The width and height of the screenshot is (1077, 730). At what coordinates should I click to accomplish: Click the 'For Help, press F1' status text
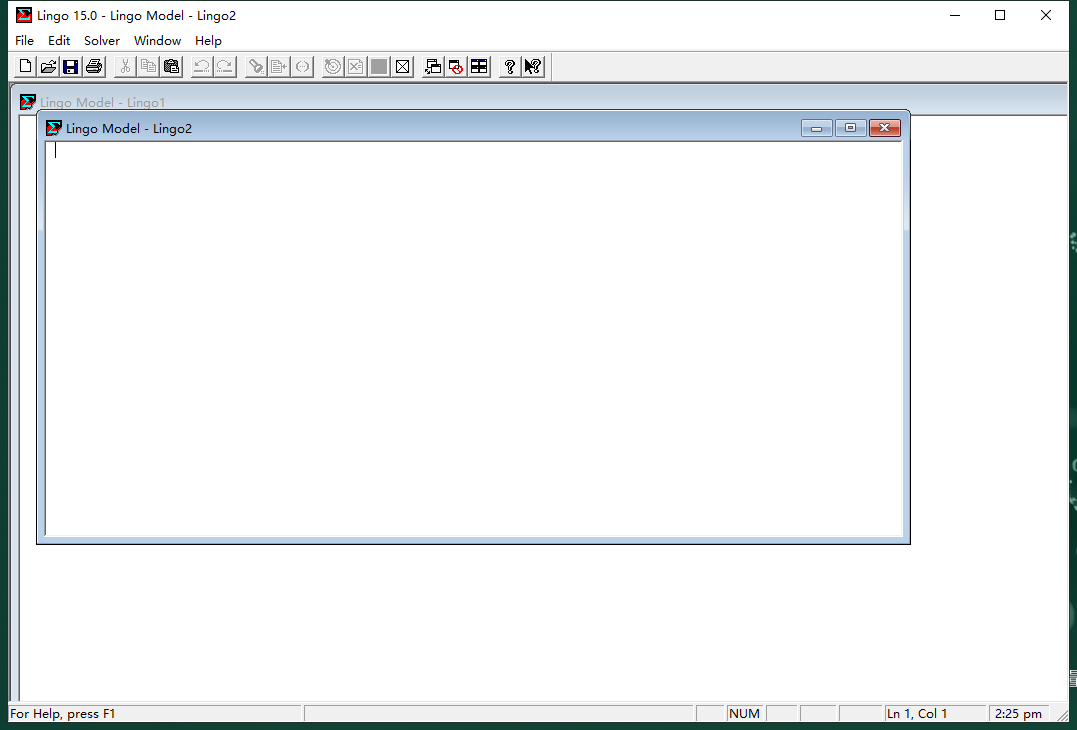pos(63,714)
